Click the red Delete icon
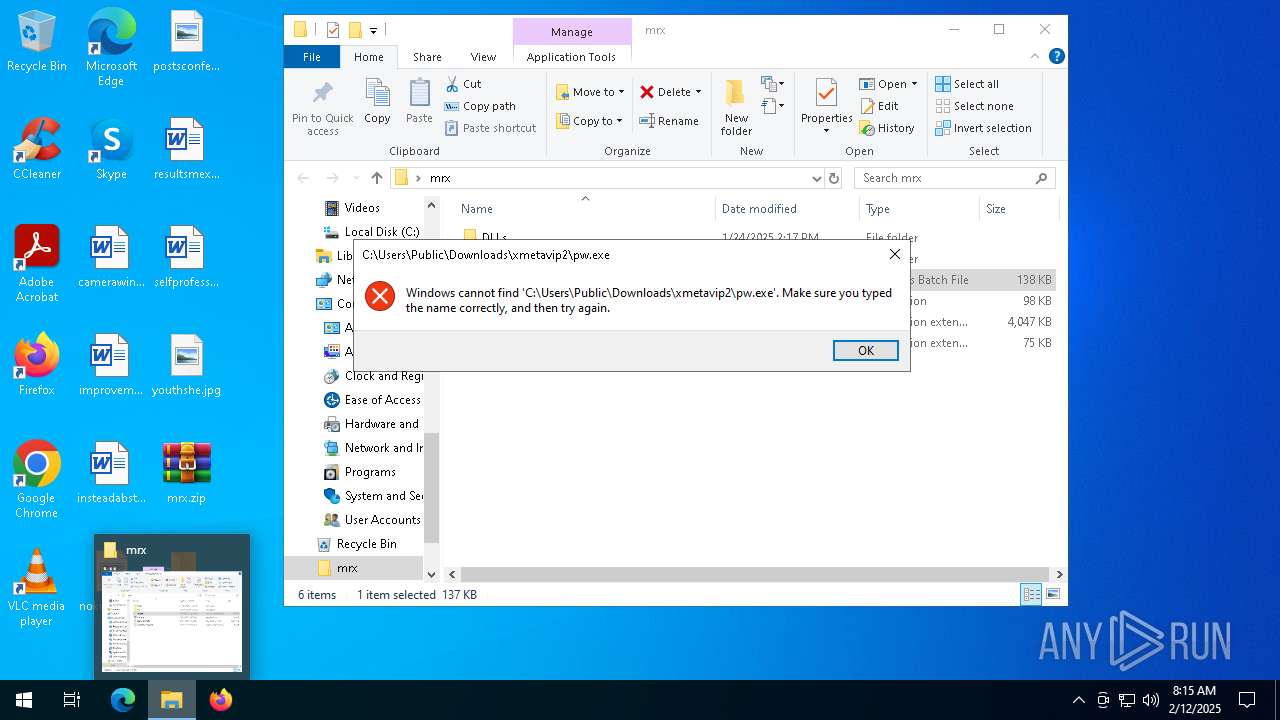This screenshot has height=720, width=1280. coord(647,92)
